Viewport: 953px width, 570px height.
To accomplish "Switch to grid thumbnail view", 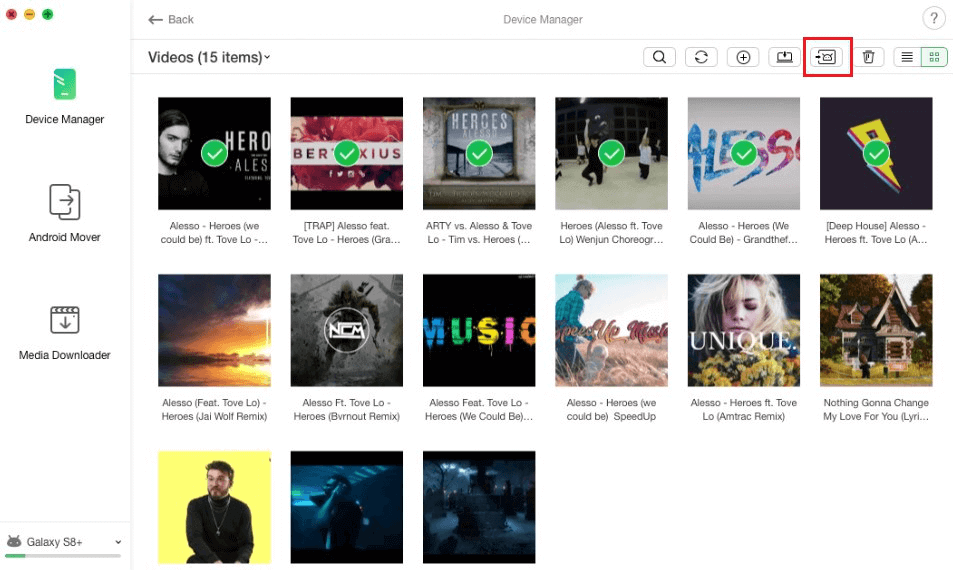I will 934,57.
